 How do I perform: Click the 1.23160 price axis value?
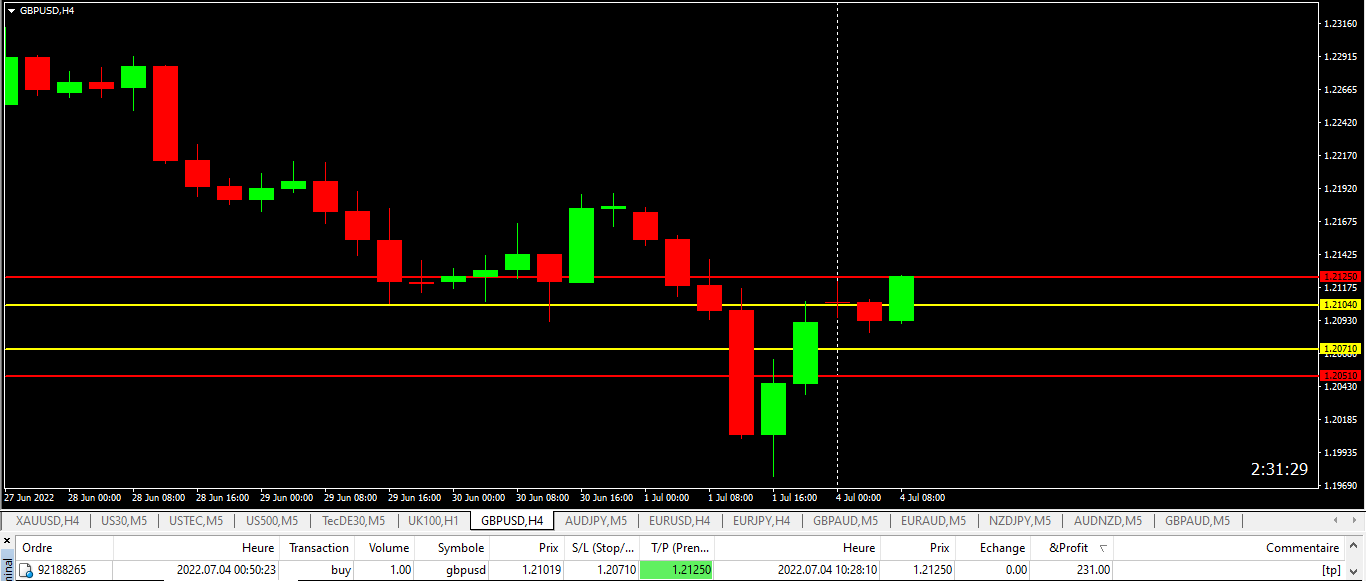tap(1340, 23)
